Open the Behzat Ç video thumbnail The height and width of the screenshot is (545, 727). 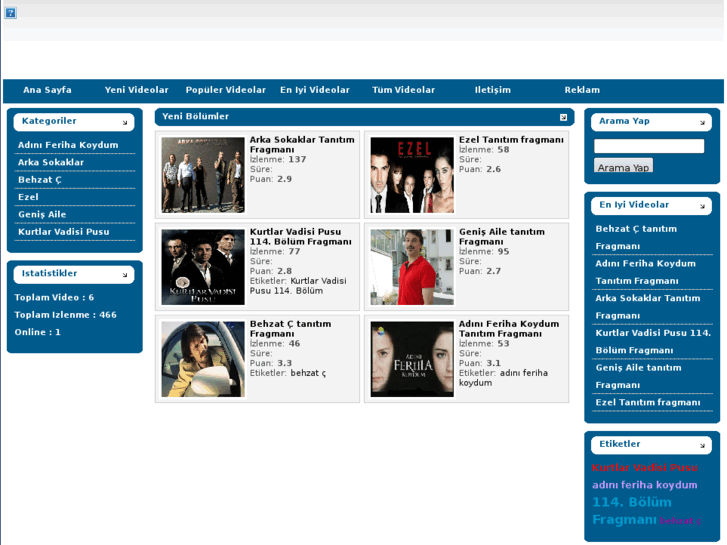203,359
